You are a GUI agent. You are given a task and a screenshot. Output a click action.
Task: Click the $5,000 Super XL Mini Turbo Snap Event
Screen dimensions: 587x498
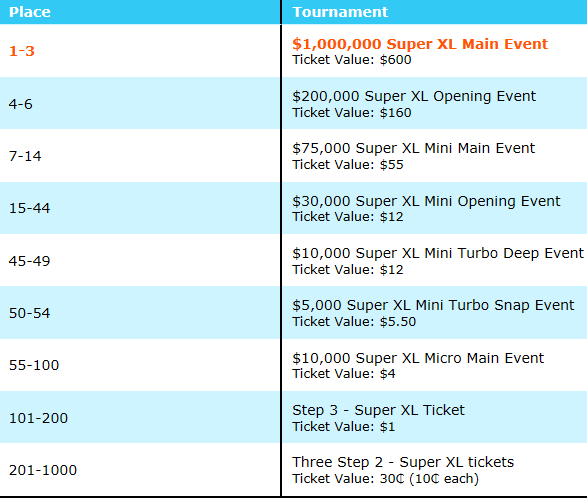[433, 305]
